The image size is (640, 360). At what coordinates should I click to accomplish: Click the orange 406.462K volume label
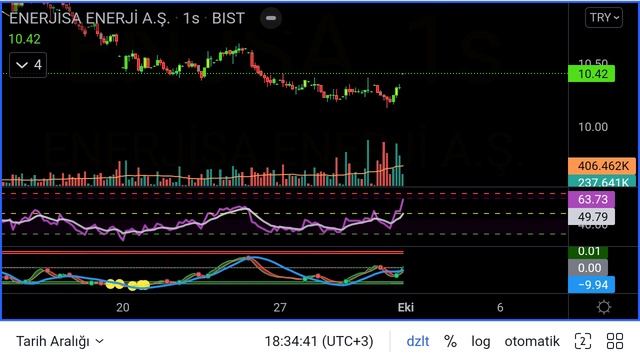pos(602,166)
